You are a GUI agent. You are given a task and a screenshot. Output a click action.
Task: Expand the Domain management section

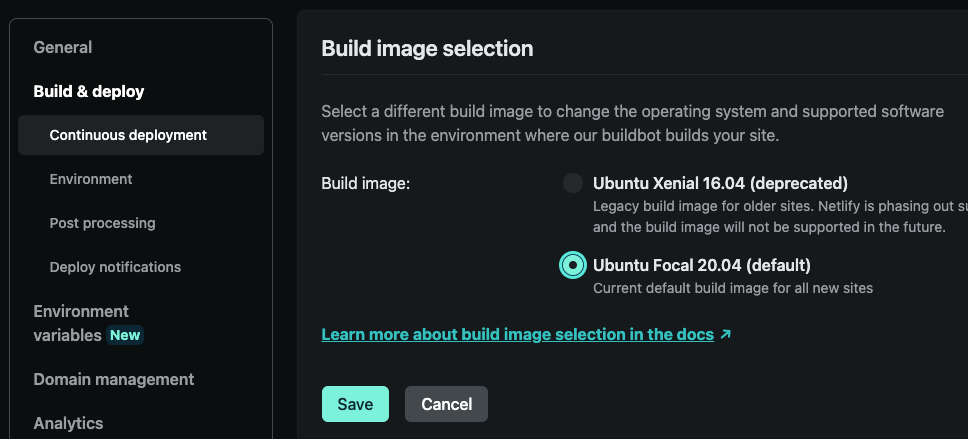[x=114, y=379]
